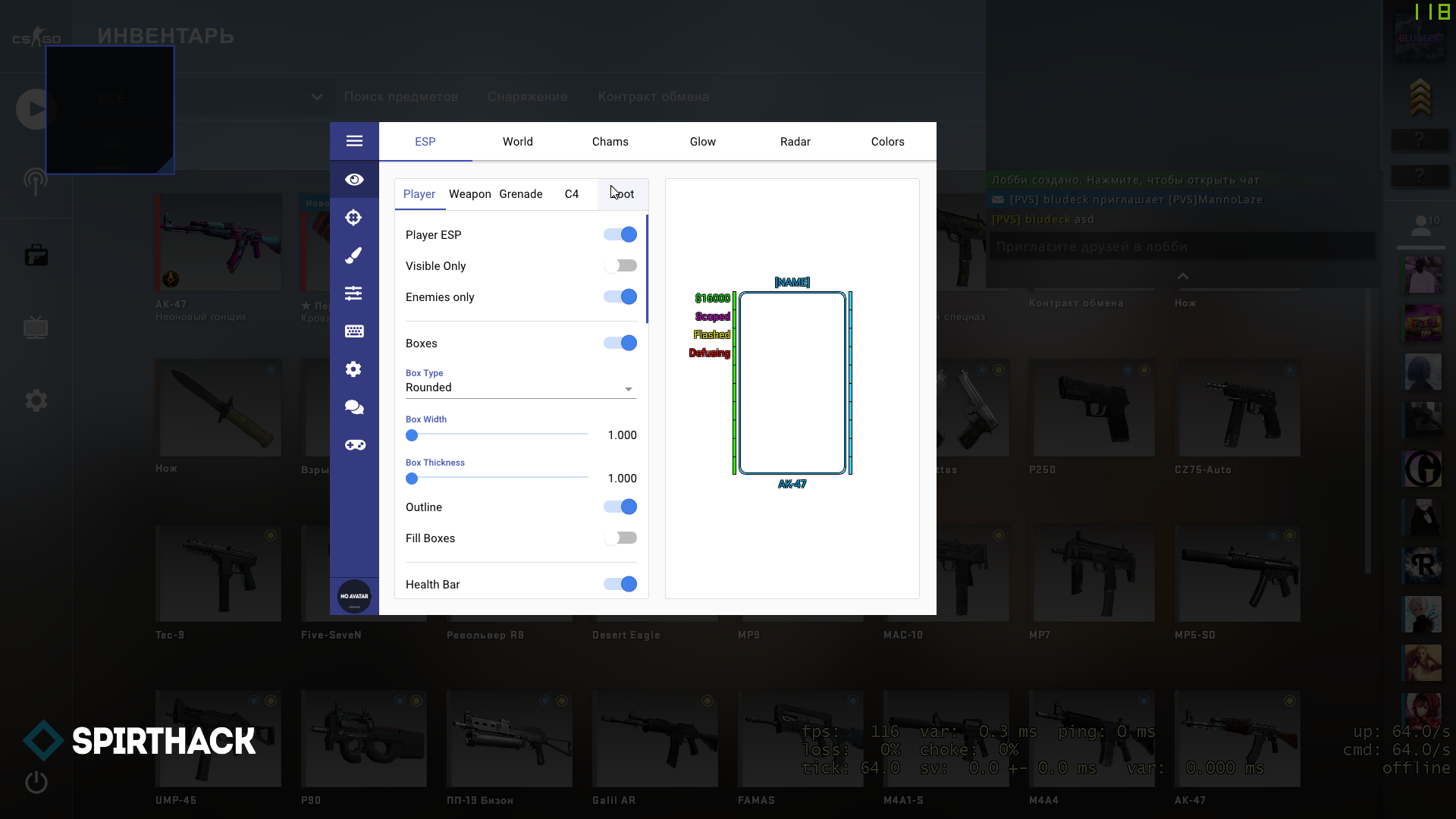1456x819 pixels.
Task: Toggle the Boxes switch
Action: tap(620, 343)
